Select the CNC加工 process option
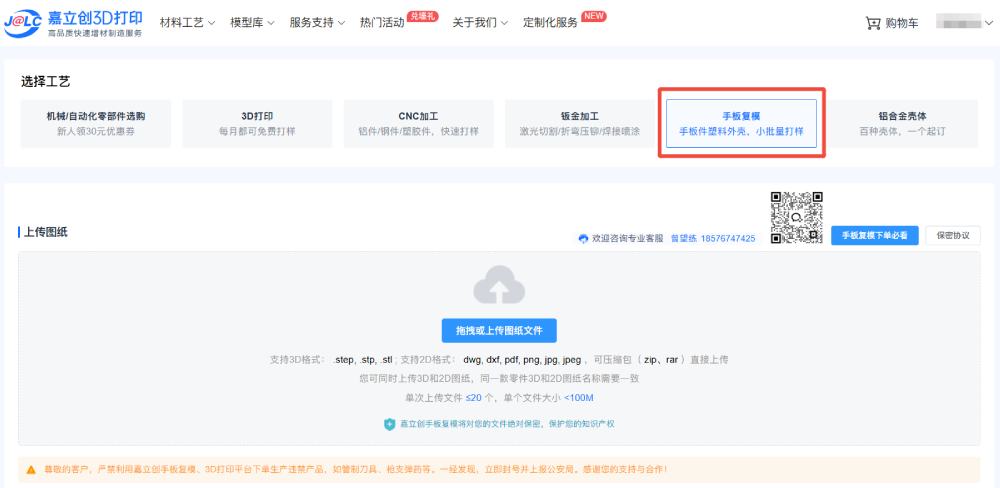Viewport: 1000px width, 488px height. pyautogui.click(x=418, y=123)
